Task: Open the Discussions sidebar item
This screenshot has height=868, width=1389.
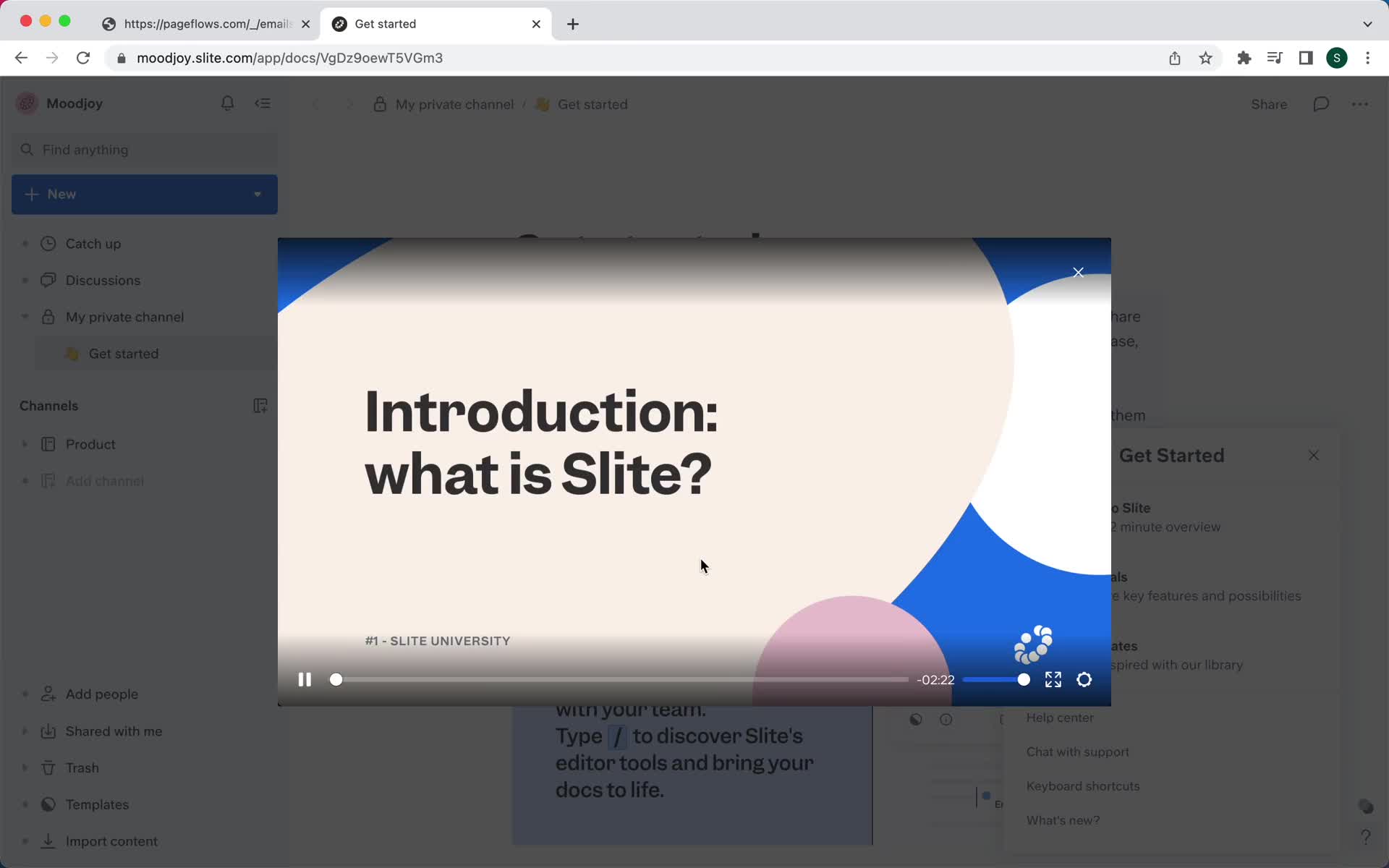Action: [102, 280]
